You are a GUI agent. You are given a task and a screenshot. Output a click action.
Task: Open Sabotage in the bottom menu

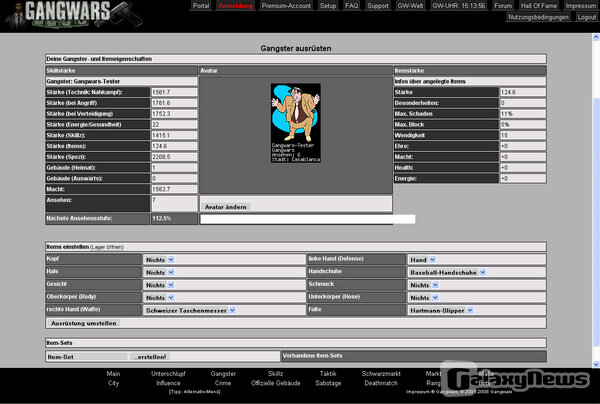[328, 383]
